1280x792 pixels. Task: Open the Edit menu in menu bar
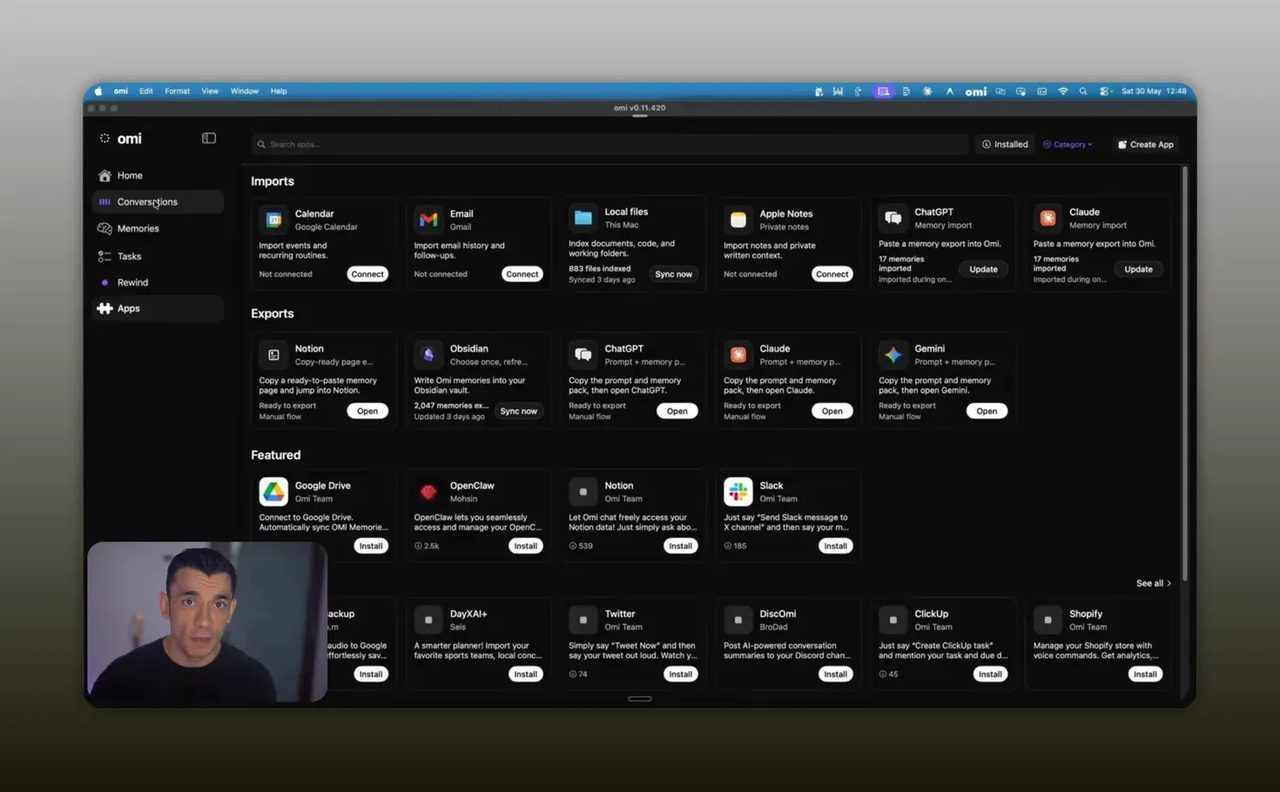click(x=146, y=91)
